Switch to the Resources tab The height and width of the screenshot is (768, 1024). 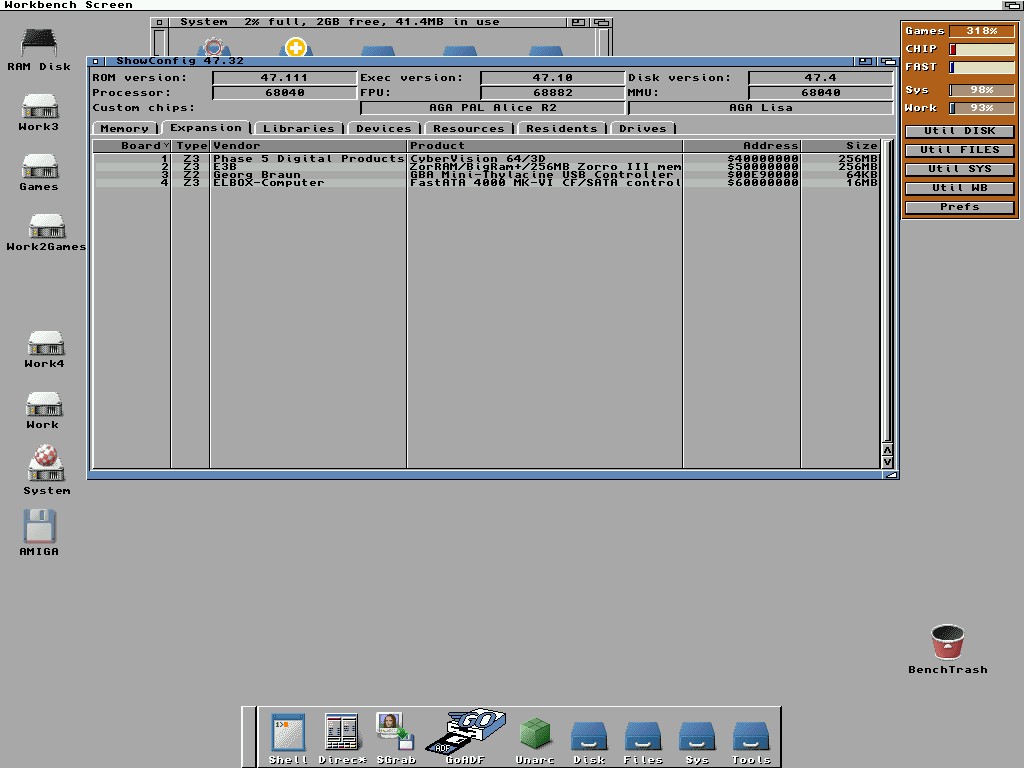pyautogui.click(x=468, y=129)
